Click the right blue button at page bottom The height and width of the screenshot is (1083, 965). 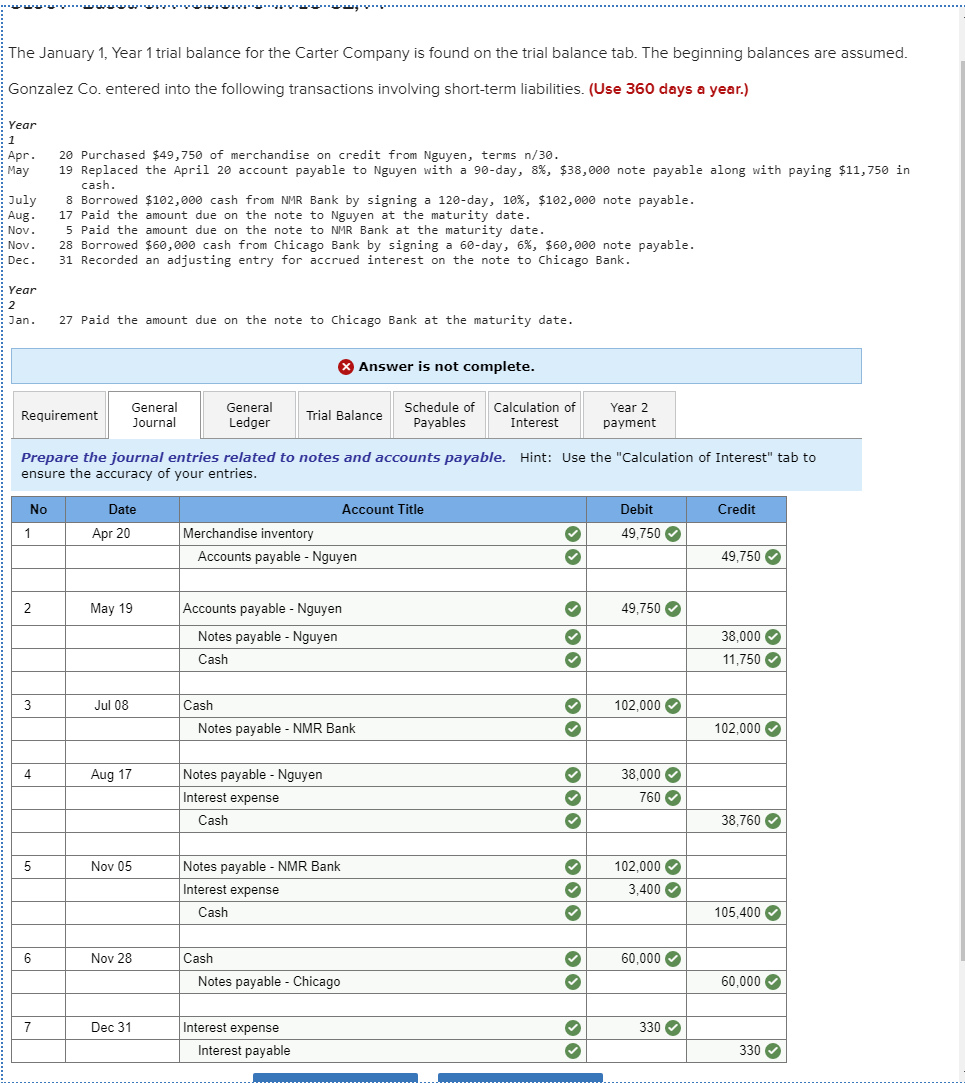[520, 1079]
